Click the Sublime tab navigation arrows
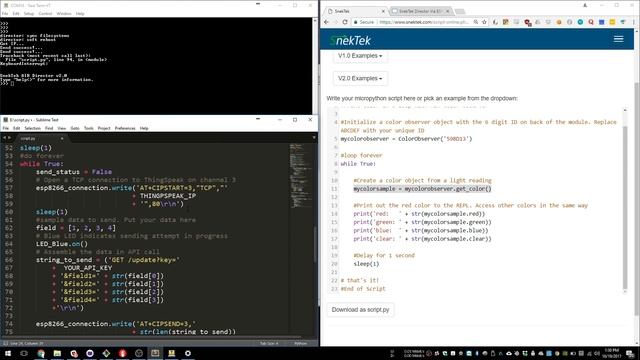This screenshot has height=360, width=640. tap(7, 138)
